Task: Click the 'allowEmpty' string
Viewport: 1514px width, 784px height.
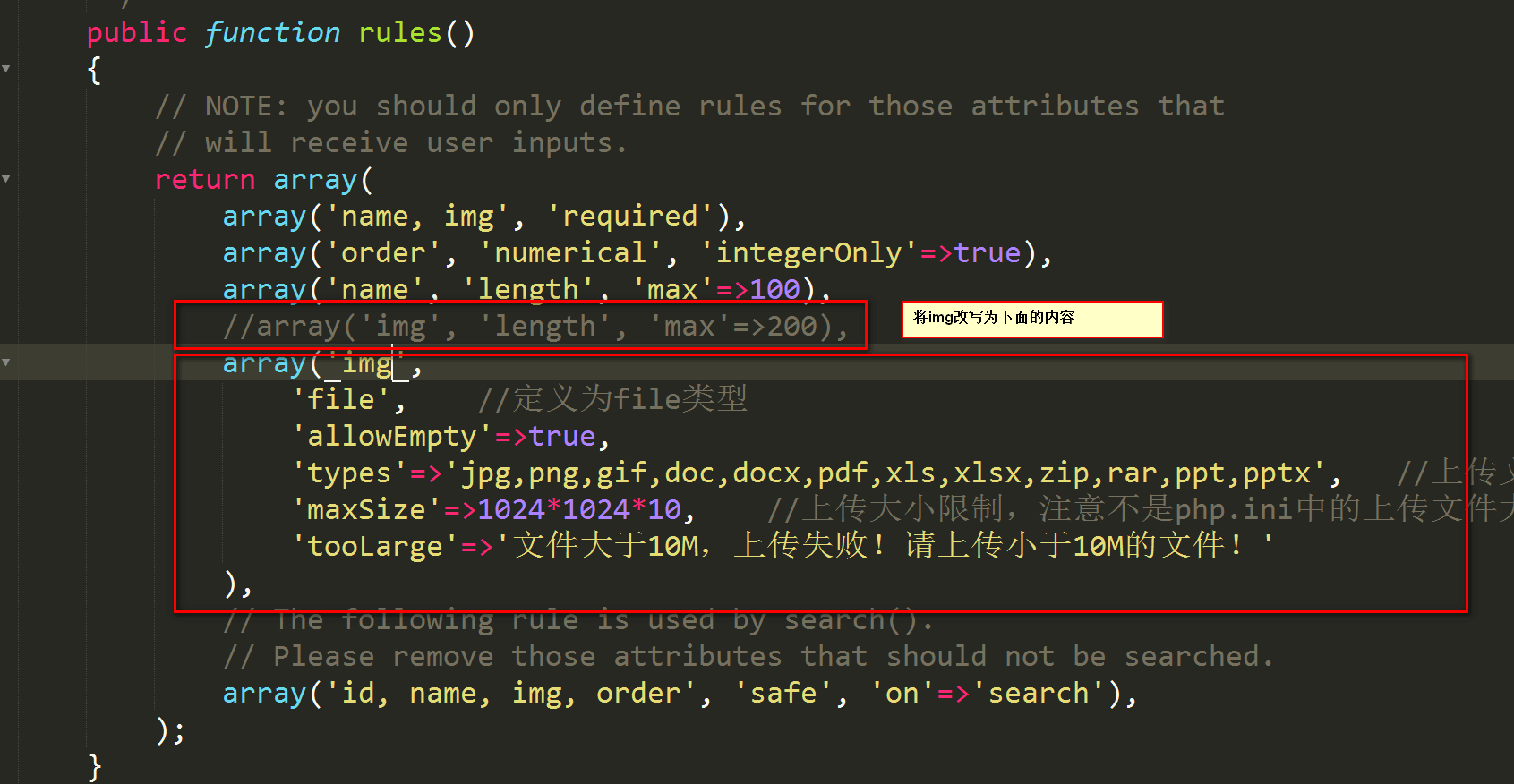Action: [391, 437]
